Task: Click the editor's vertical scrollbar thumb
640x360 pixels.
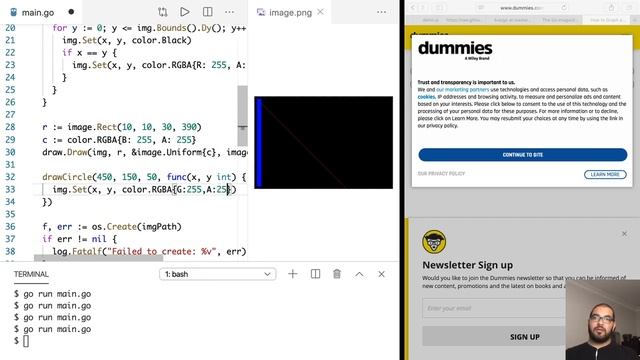Action: [x=242, y=116]
